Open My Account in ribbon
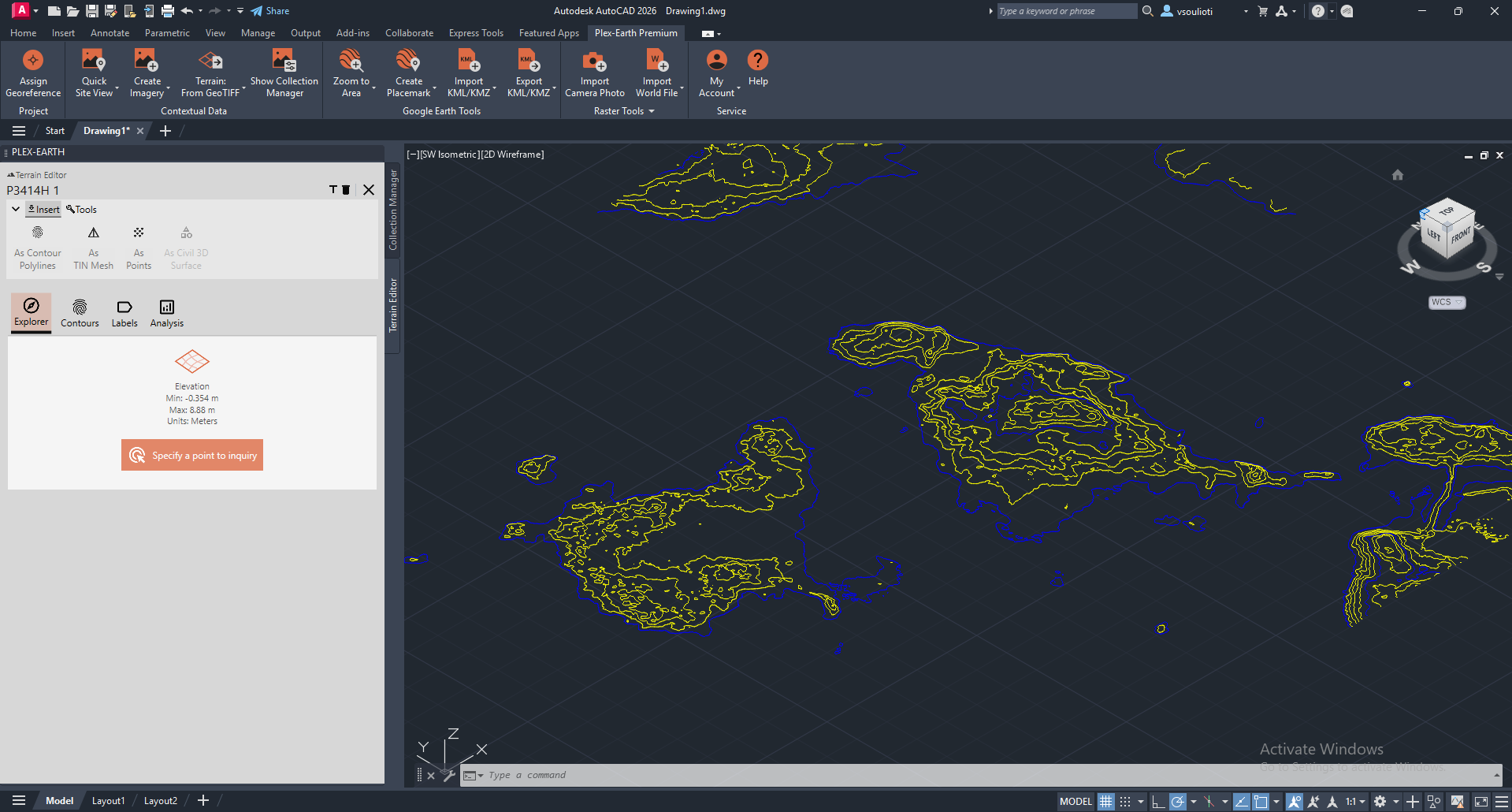Viewport: 1512px width, 812px height. click(x=716, y=73)
